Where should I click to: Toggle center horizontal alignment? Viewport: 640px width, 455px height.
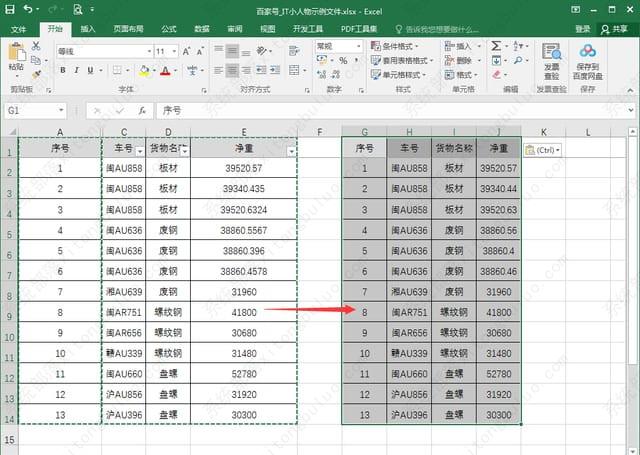pos(232,70)
